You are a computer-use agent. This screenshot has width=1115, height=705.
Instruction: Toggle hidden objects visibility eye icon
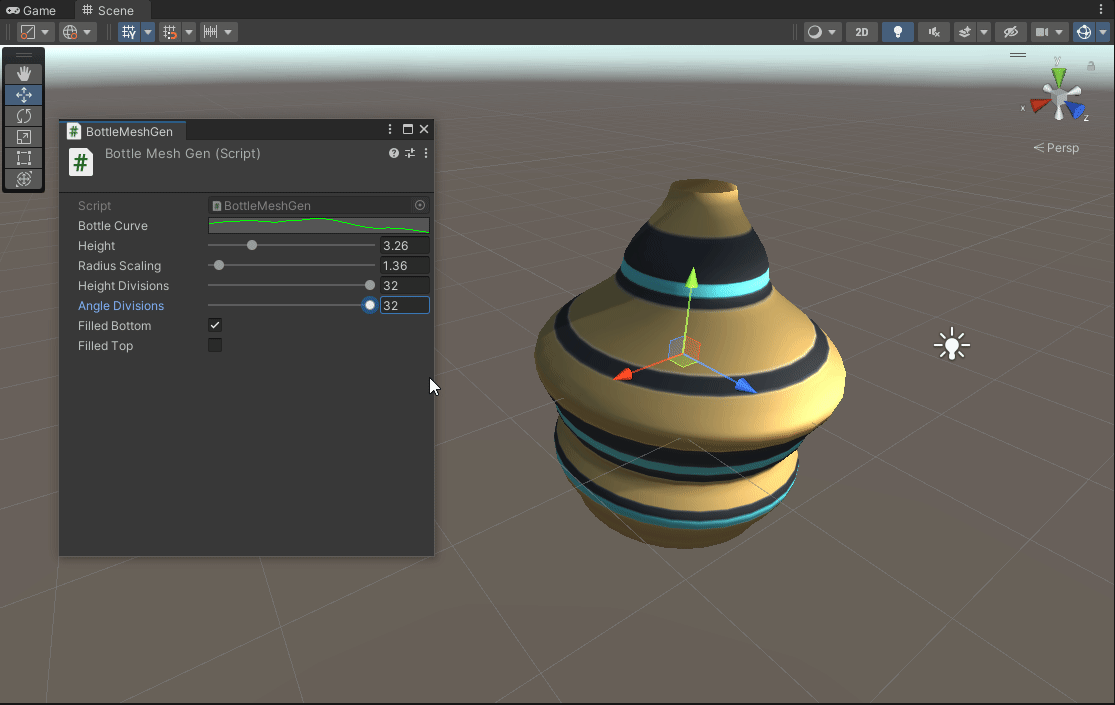point(1010,32)
